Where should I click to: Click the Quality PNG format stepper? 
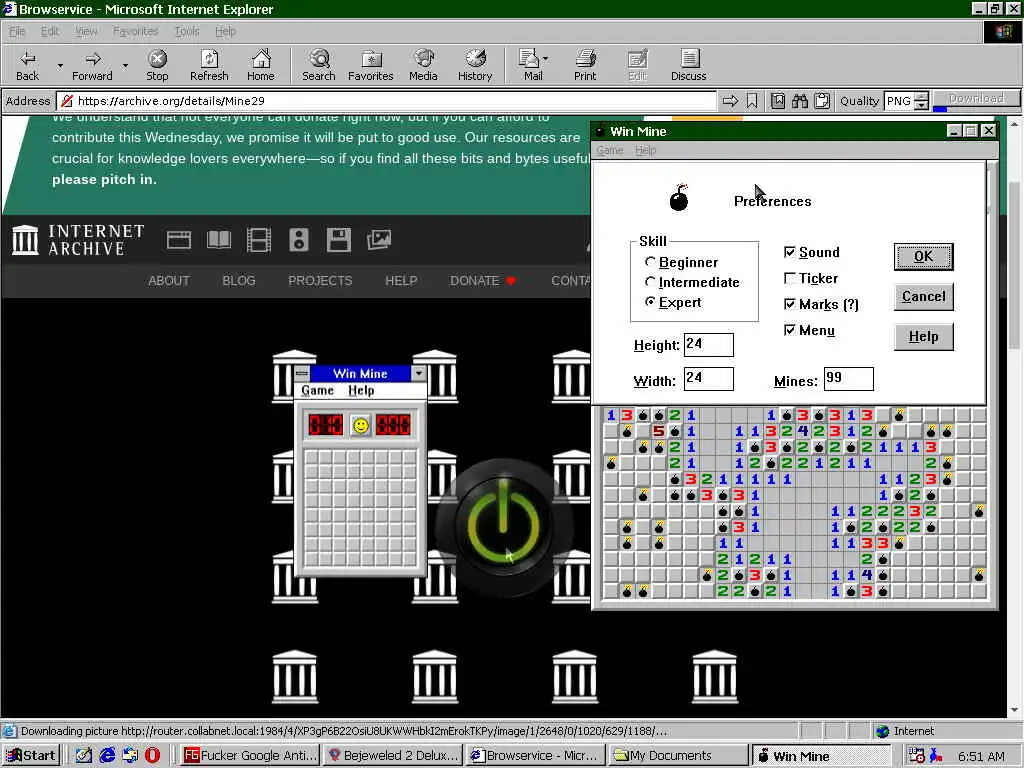921,101
